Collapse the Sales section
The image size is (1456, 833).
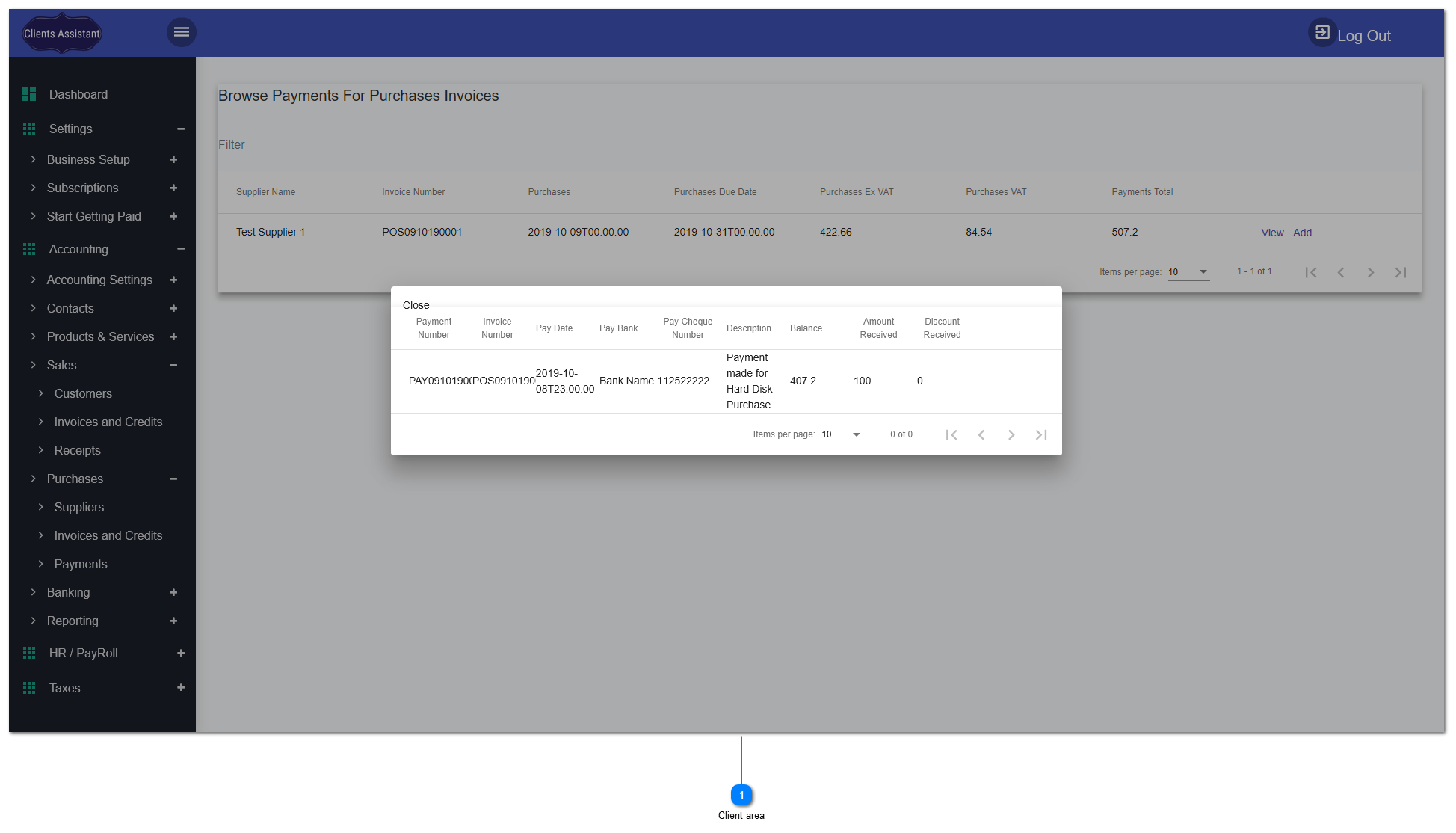[173, 365]
